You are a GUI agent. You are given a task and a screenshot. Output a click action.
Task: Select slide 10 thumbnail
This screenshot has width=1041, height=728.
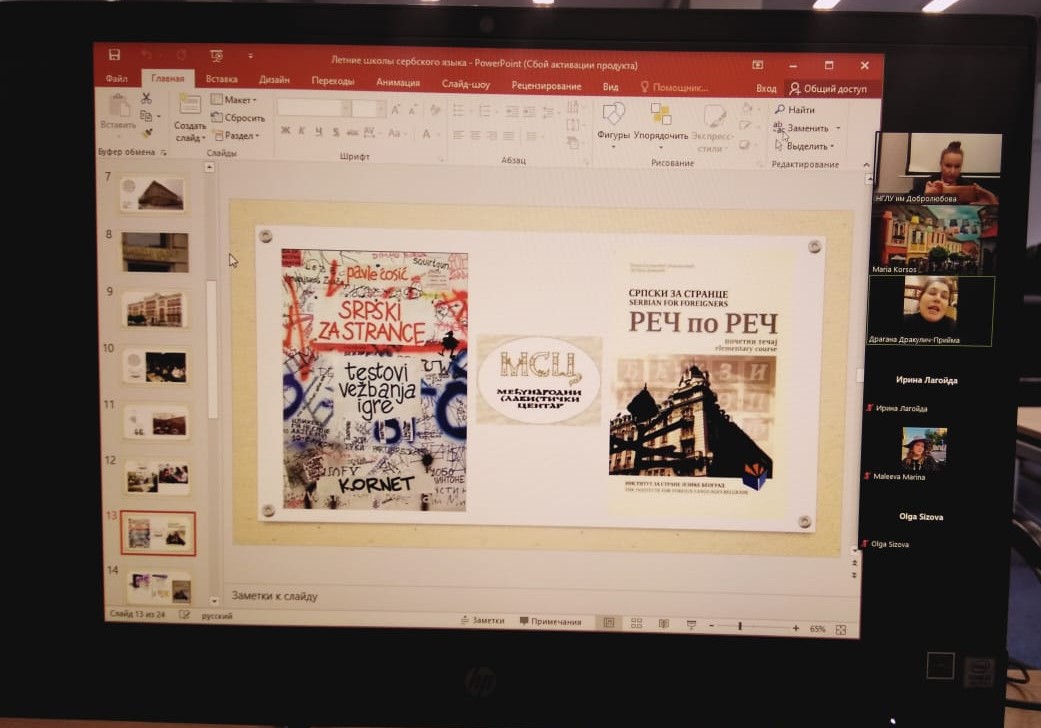pos(155,366)
